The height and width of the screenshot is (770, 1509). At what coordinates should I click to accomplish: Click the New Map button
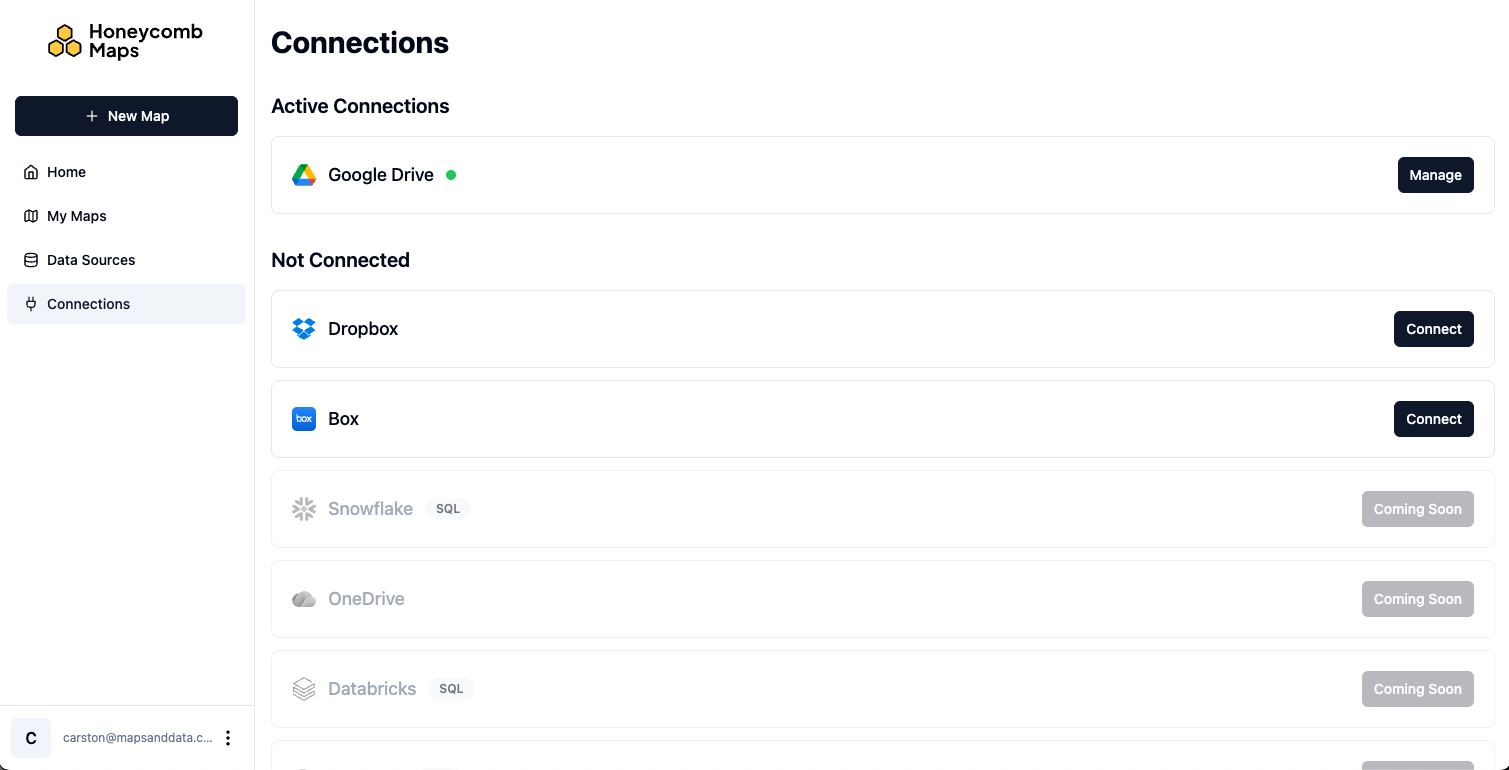click(x=126, y=116)
